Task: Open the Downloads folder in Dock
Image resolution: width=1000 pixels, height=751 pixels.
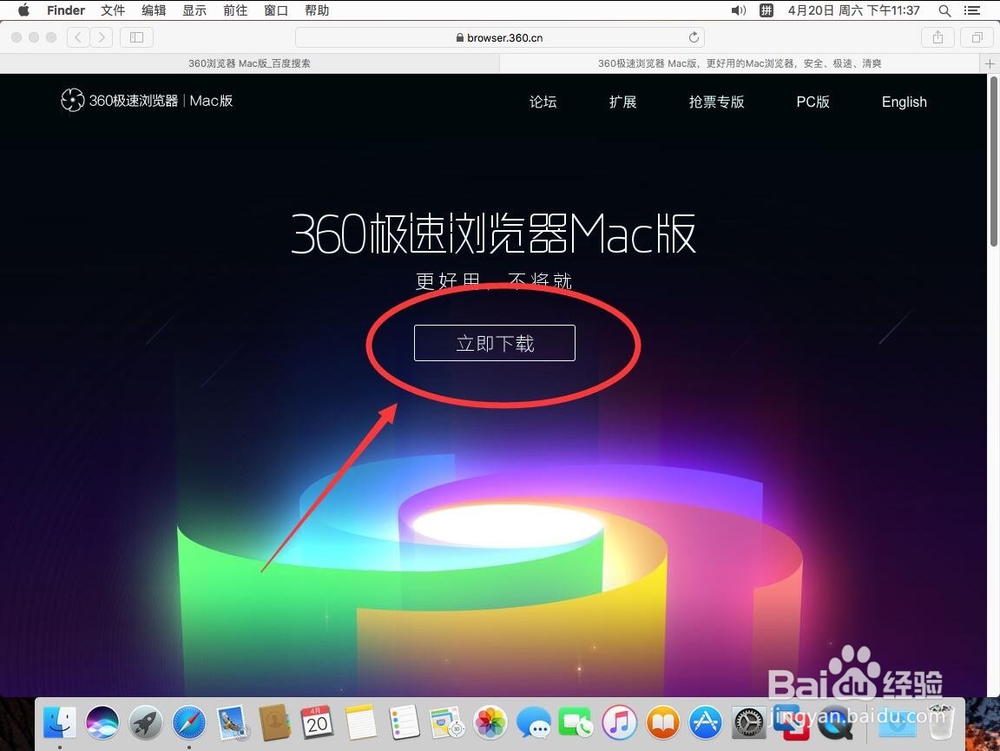Action: coord(897,723)
